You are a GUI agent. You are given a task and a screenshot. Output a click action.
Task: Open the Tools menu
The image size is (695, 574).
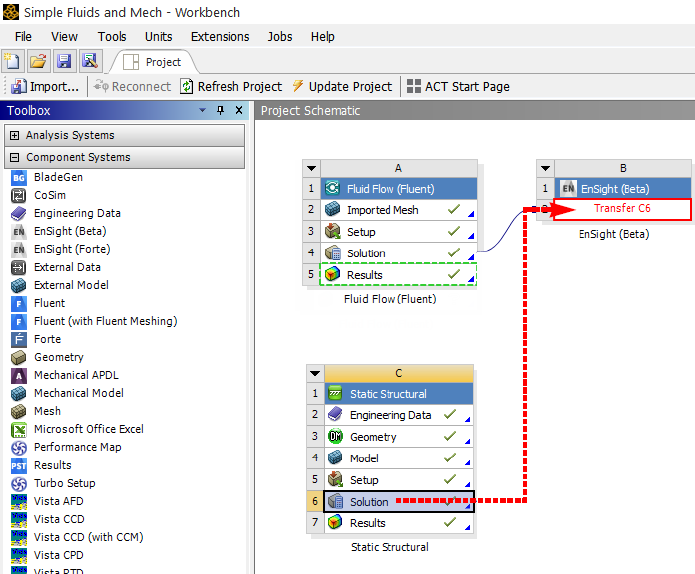pos(112,36)
